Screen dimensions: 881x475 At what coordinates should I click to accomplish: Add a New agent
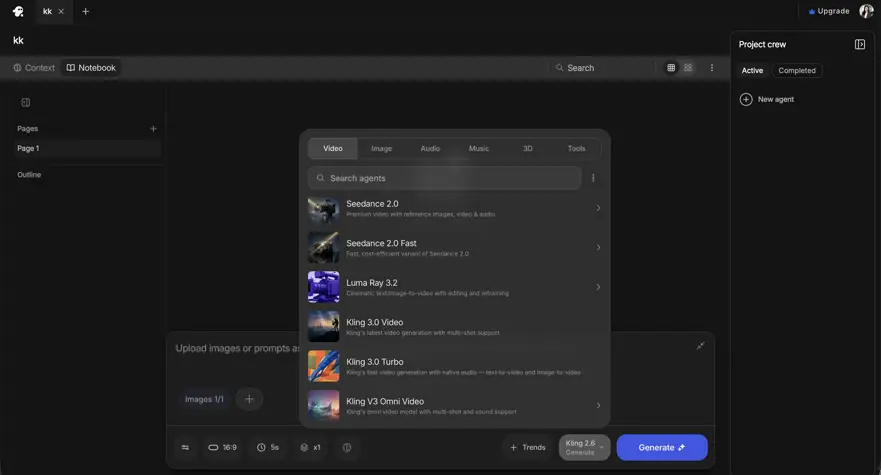[767, 99]
